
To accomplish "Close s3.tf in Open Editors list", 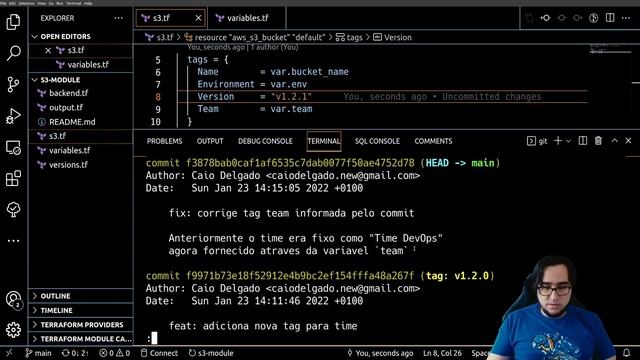I will [48, 50].
